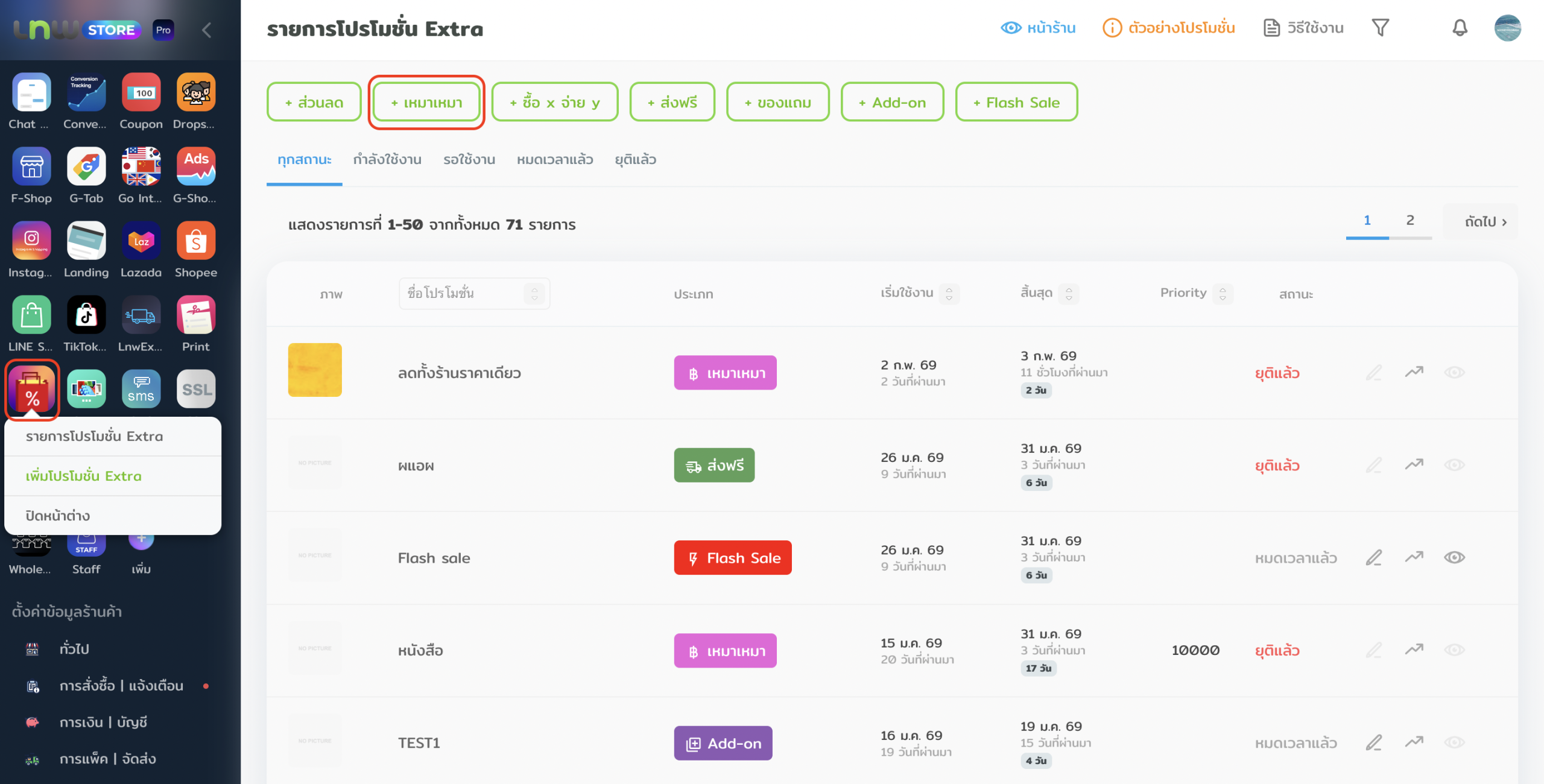Sort by เริ่มใช้งาน column arrows
Screen dimensions: 1544x784
click(949, 294)
